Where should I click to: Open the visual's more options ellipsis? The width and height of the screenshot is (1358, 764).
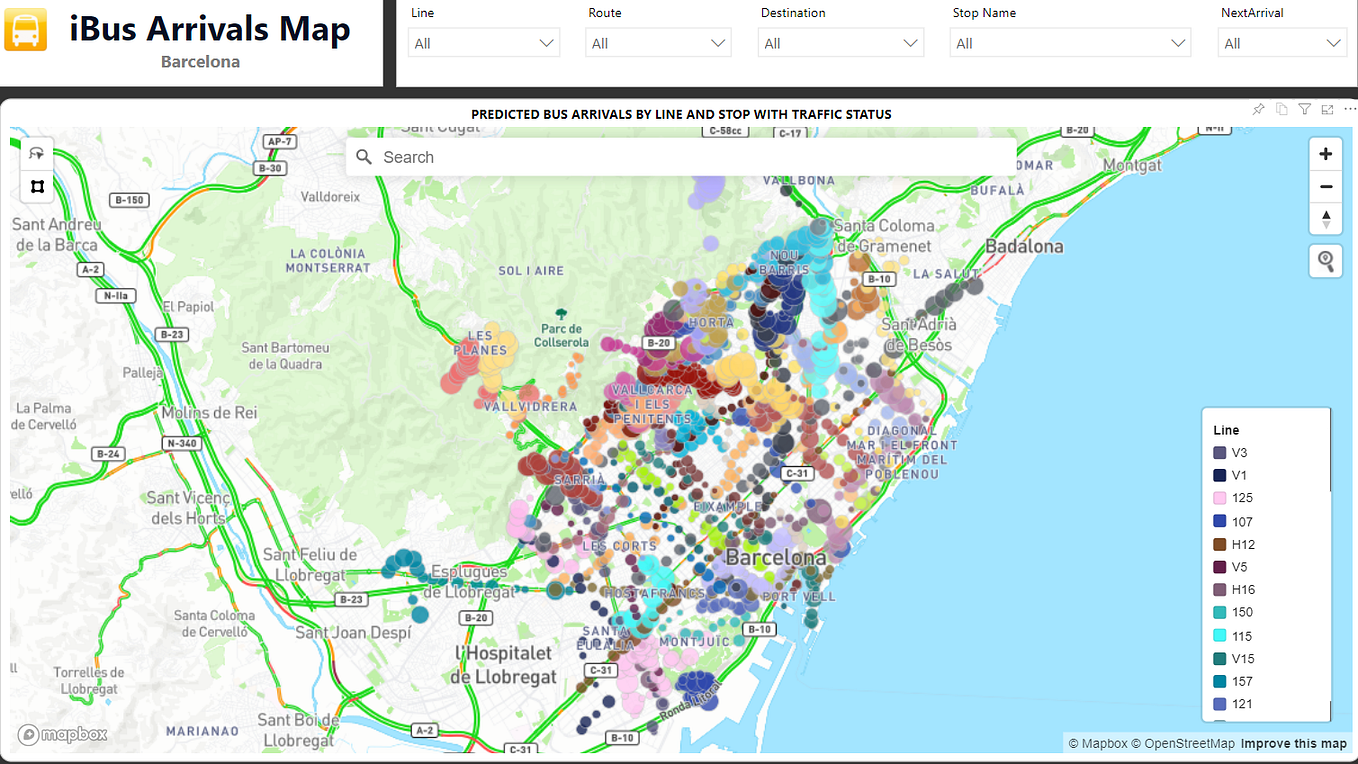click(x=1350, y=109)
